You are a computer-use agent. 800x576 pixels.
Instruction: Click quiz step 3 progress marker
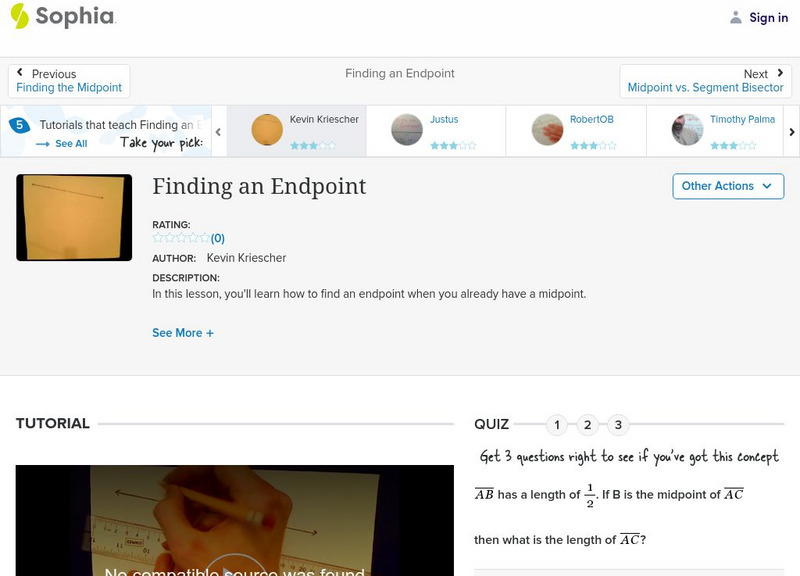click(618, 423)
